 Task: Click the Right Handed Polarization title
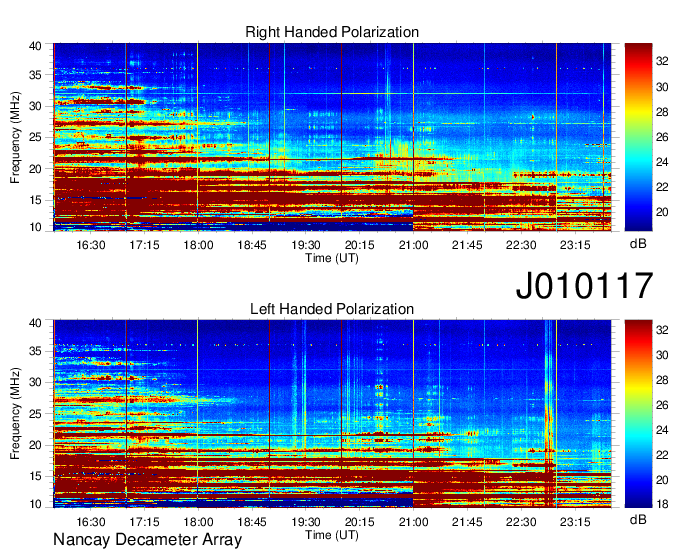(332, 32)
